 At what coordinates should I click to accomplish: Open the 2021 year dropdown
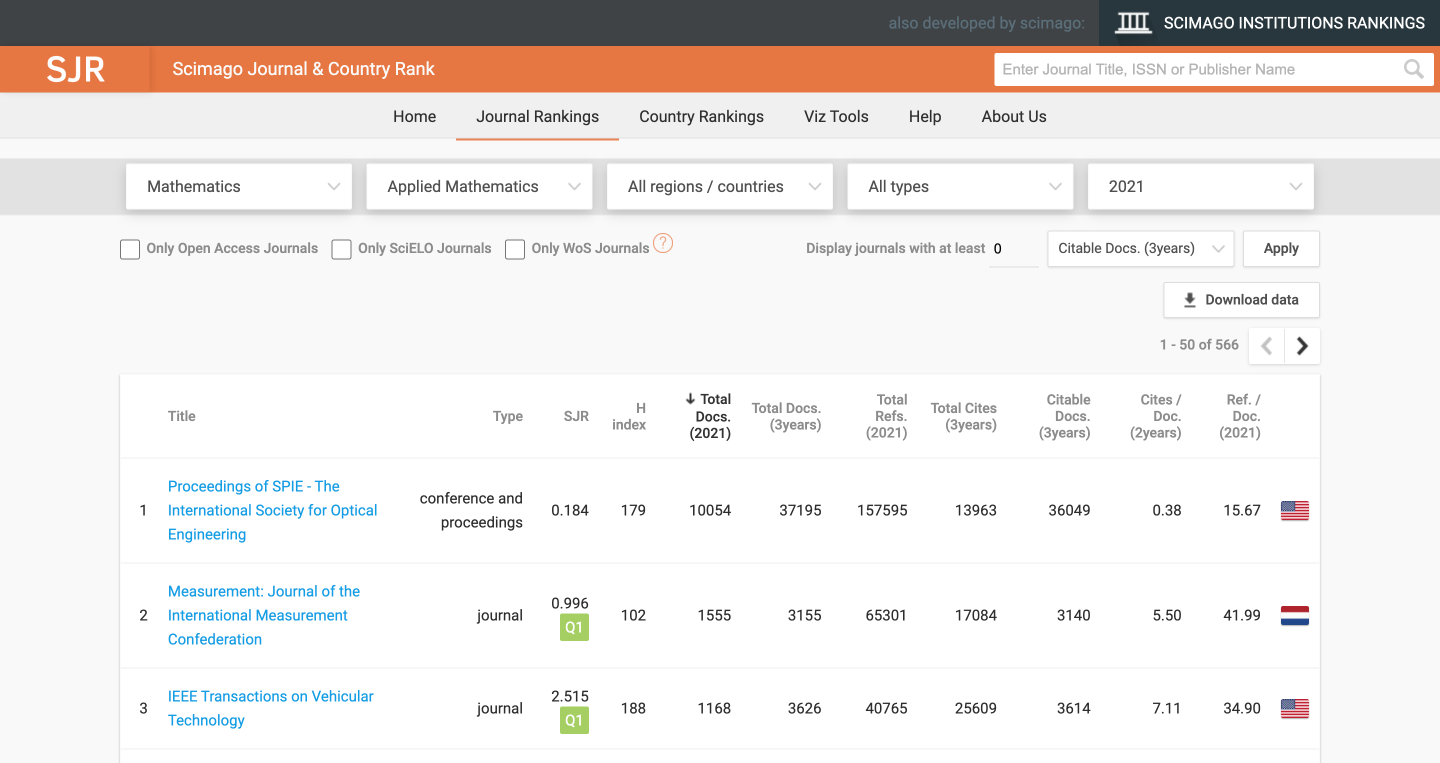click(x=1201, y=187)
